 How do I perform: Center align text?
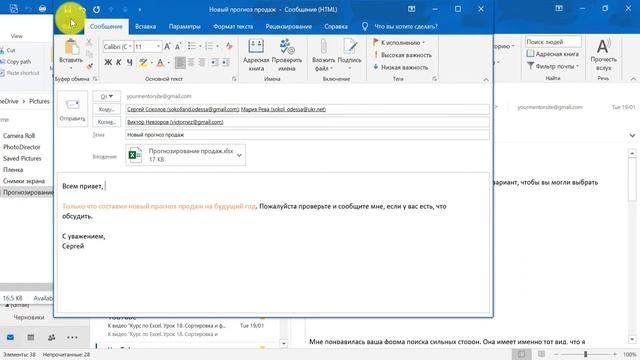[x=191, y=62]
